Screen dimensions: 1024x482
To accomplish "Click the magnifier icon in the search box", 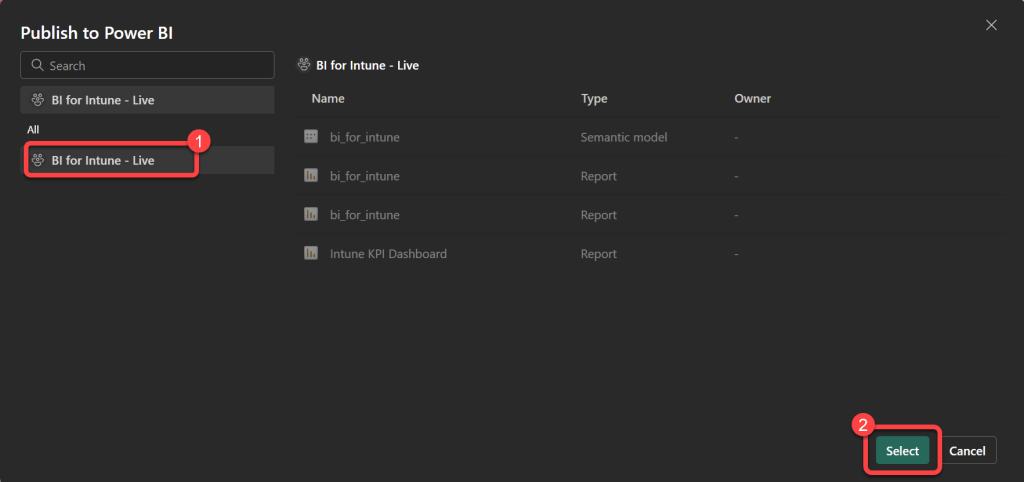I will click(38, 66).
